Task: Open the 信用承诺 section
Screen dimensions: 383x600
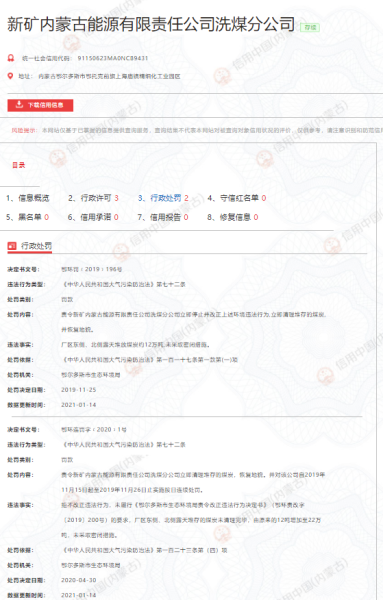Action: pyautogui.click(x=93, y=217)
